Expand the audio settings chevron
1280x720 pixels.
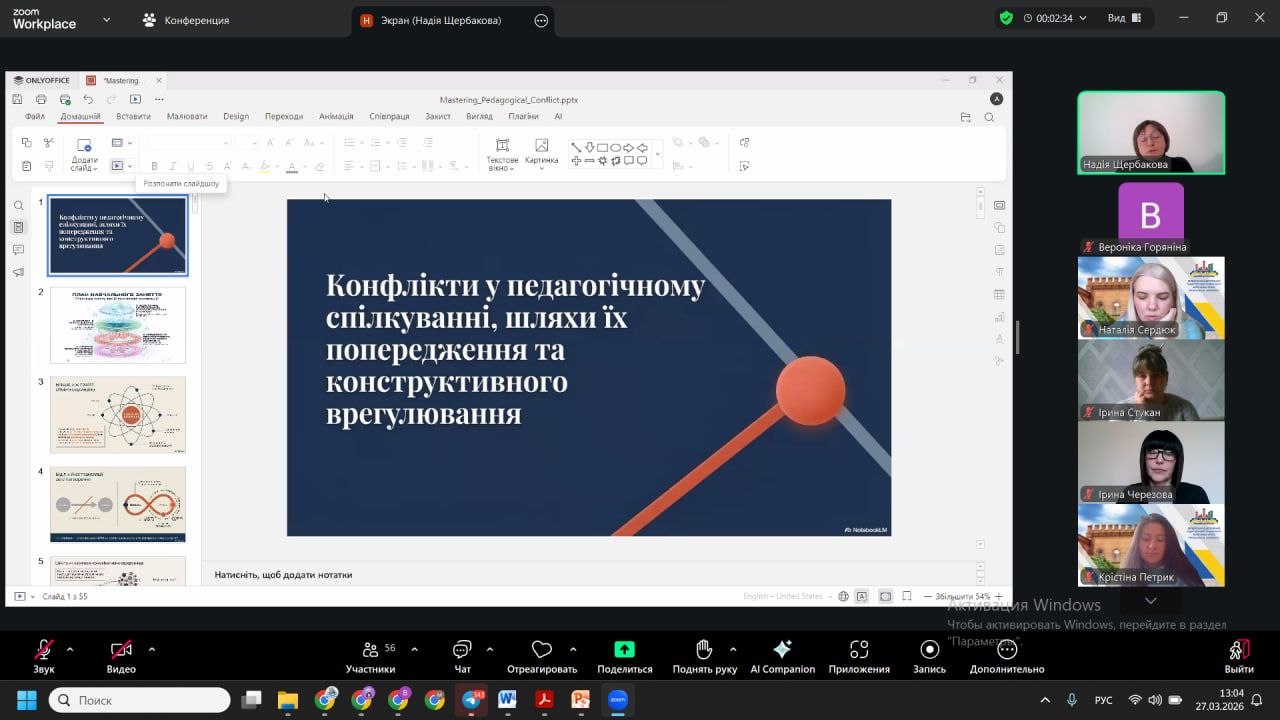70,649
